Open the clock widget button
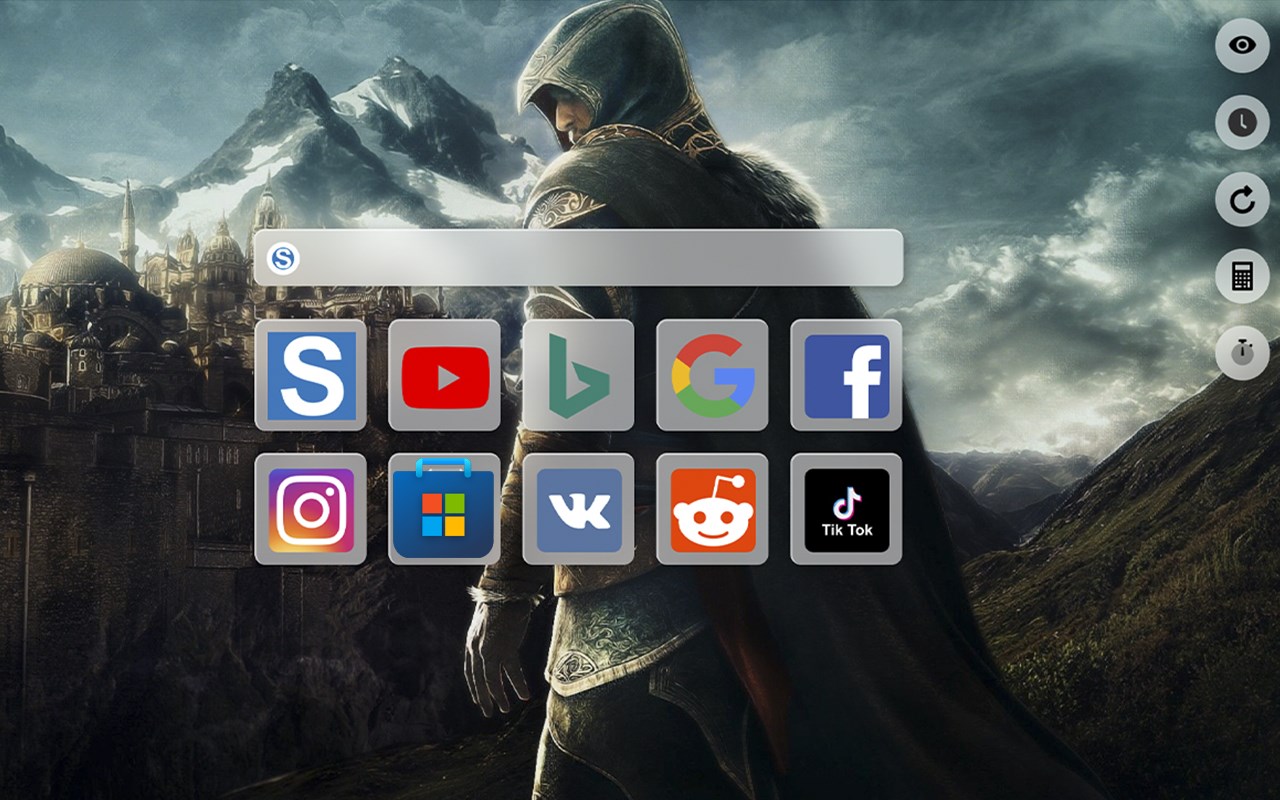1280x800 pixels. (x=1242, y=122)
